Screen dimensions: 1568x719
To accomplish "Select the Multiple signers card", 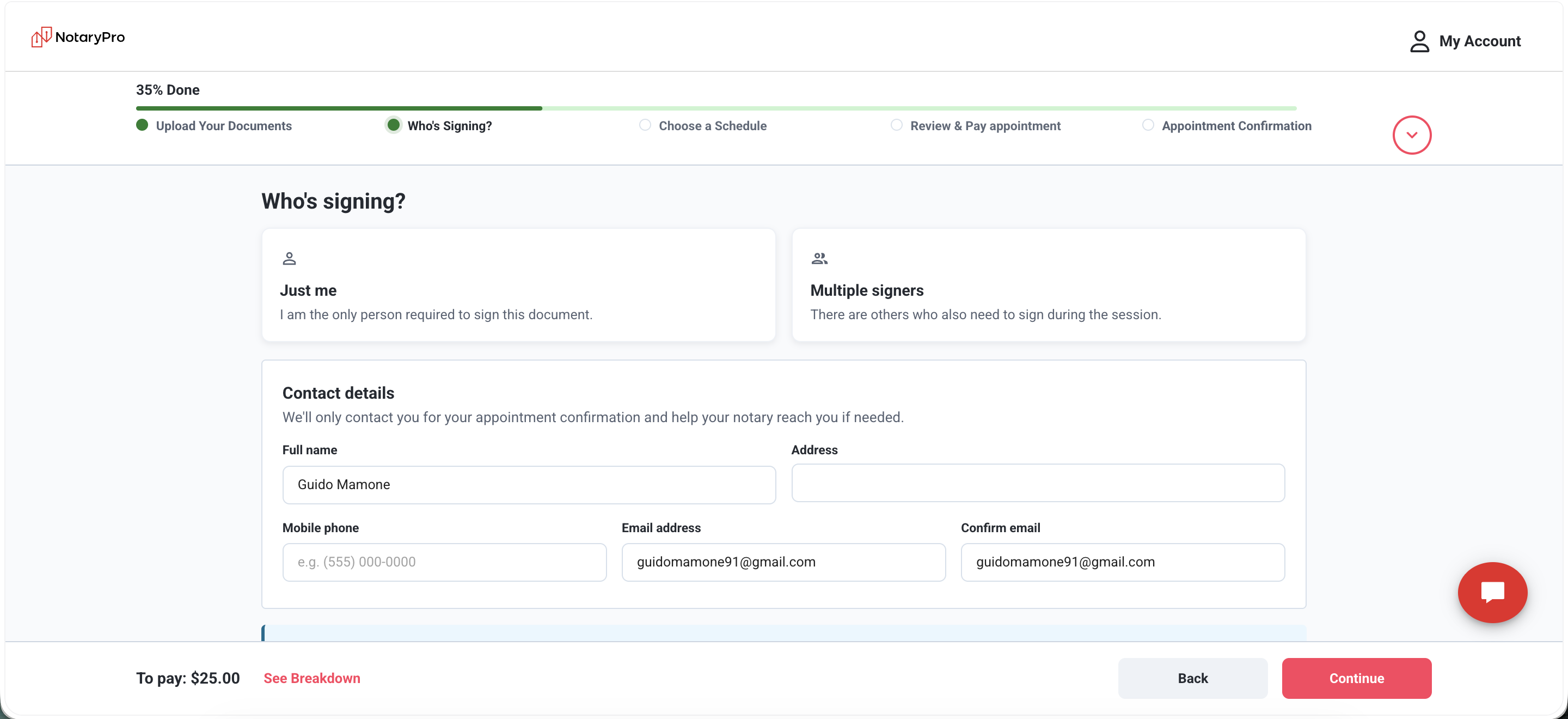I will point(1049,285).
